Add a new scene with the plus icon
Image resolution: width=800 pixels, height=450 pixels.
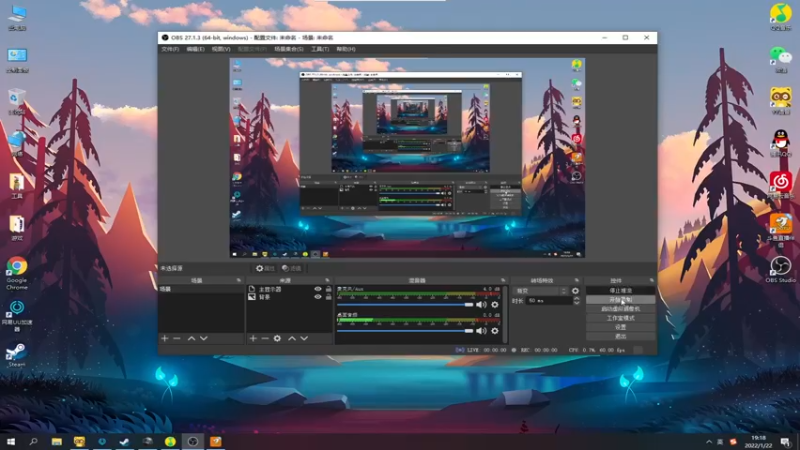[x=165, y=338]
